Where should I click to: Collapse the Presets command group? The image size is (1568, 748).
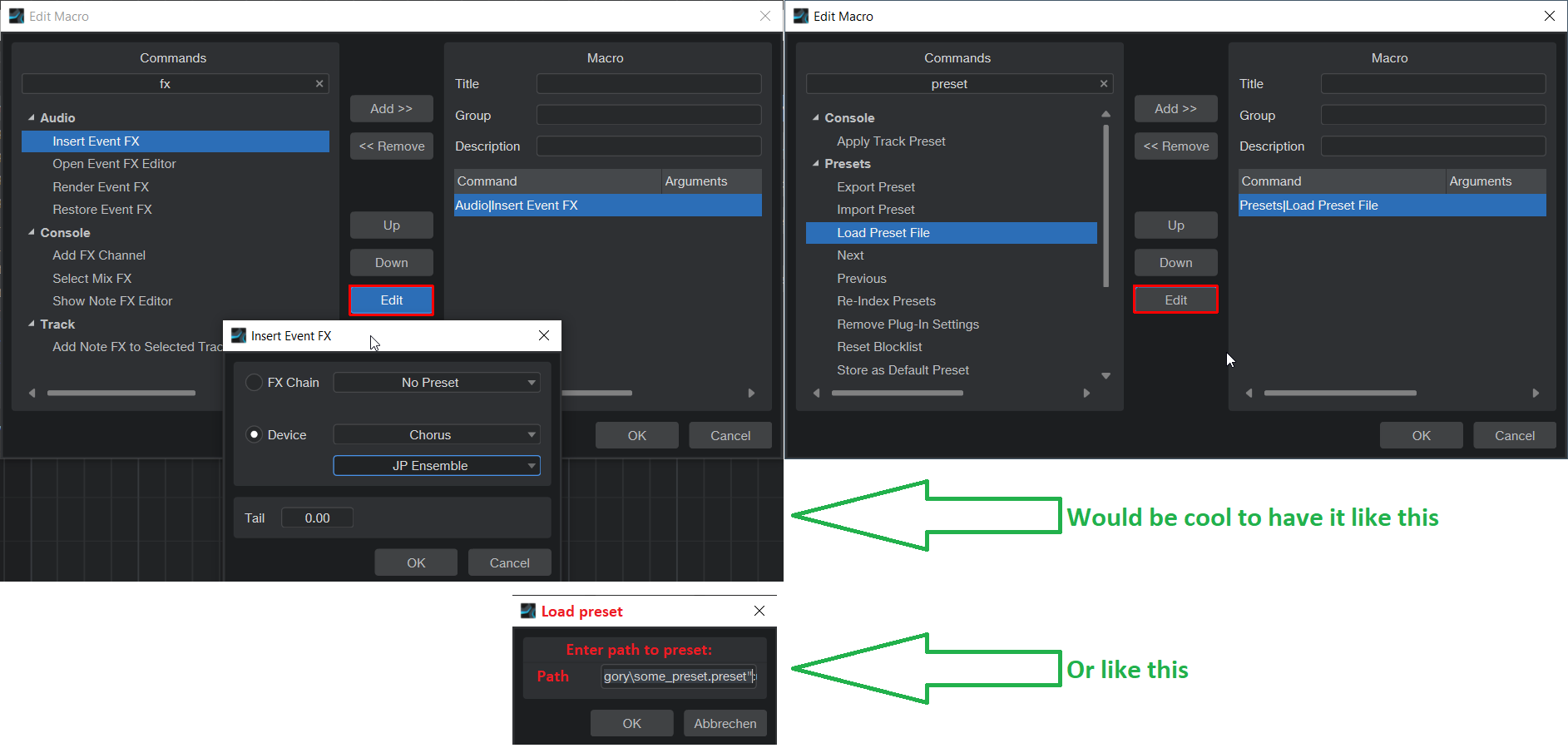(816, 164)
